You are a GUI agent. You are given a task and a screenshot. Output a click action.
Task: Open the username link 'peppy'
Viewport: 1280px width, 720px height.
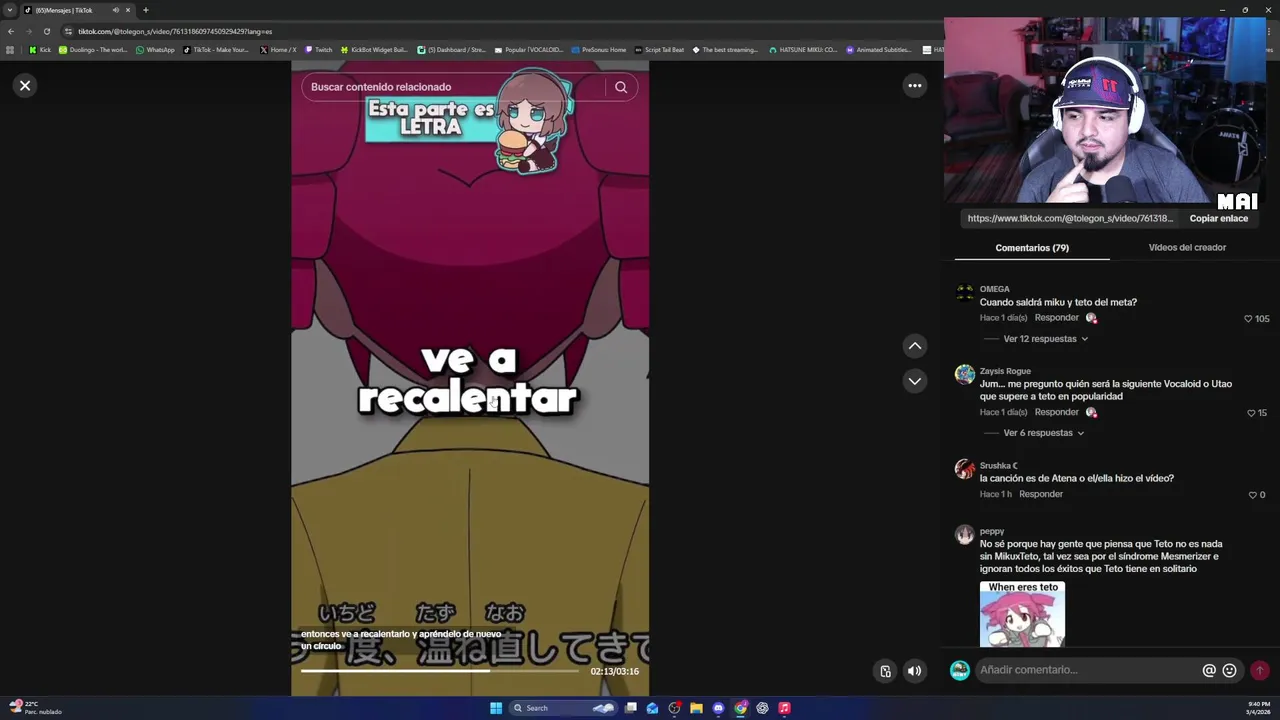point(992,531)
